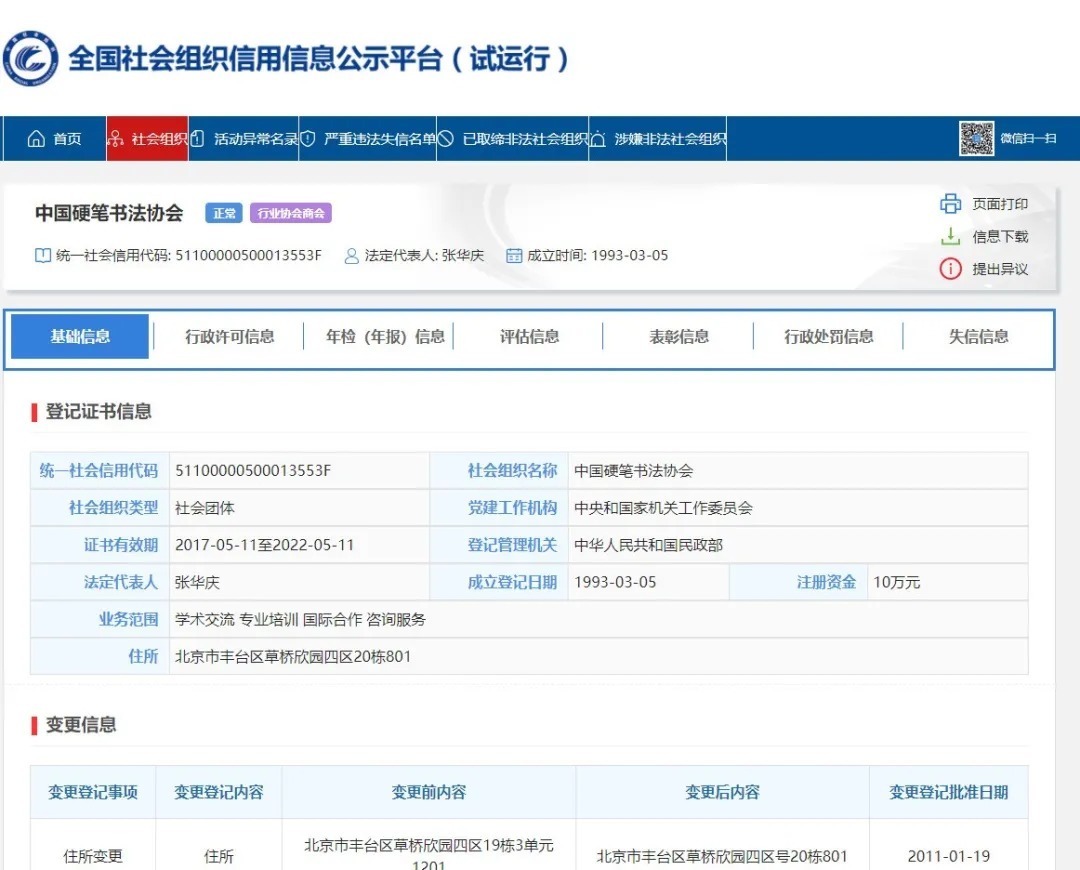Open the 行政处罚信息 tab

coord(828,337)
